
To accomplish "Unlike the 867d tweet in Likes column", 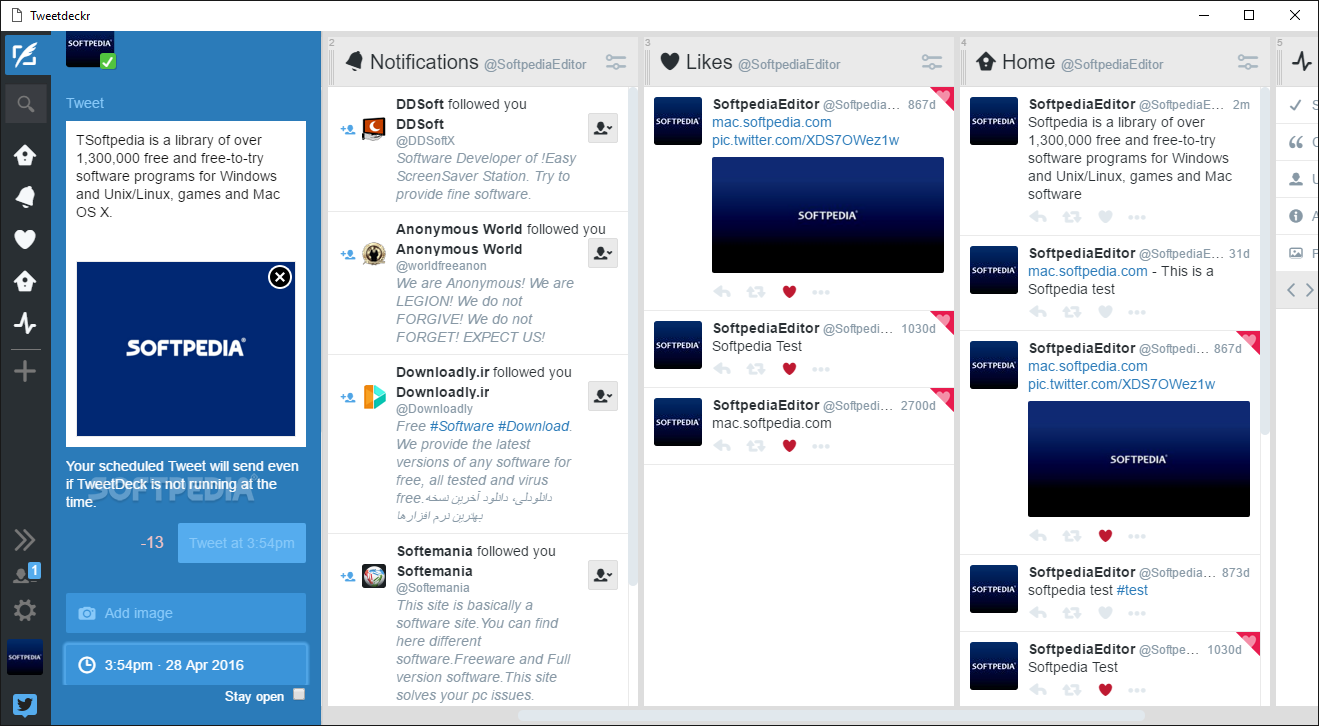I will coord(789,292).
